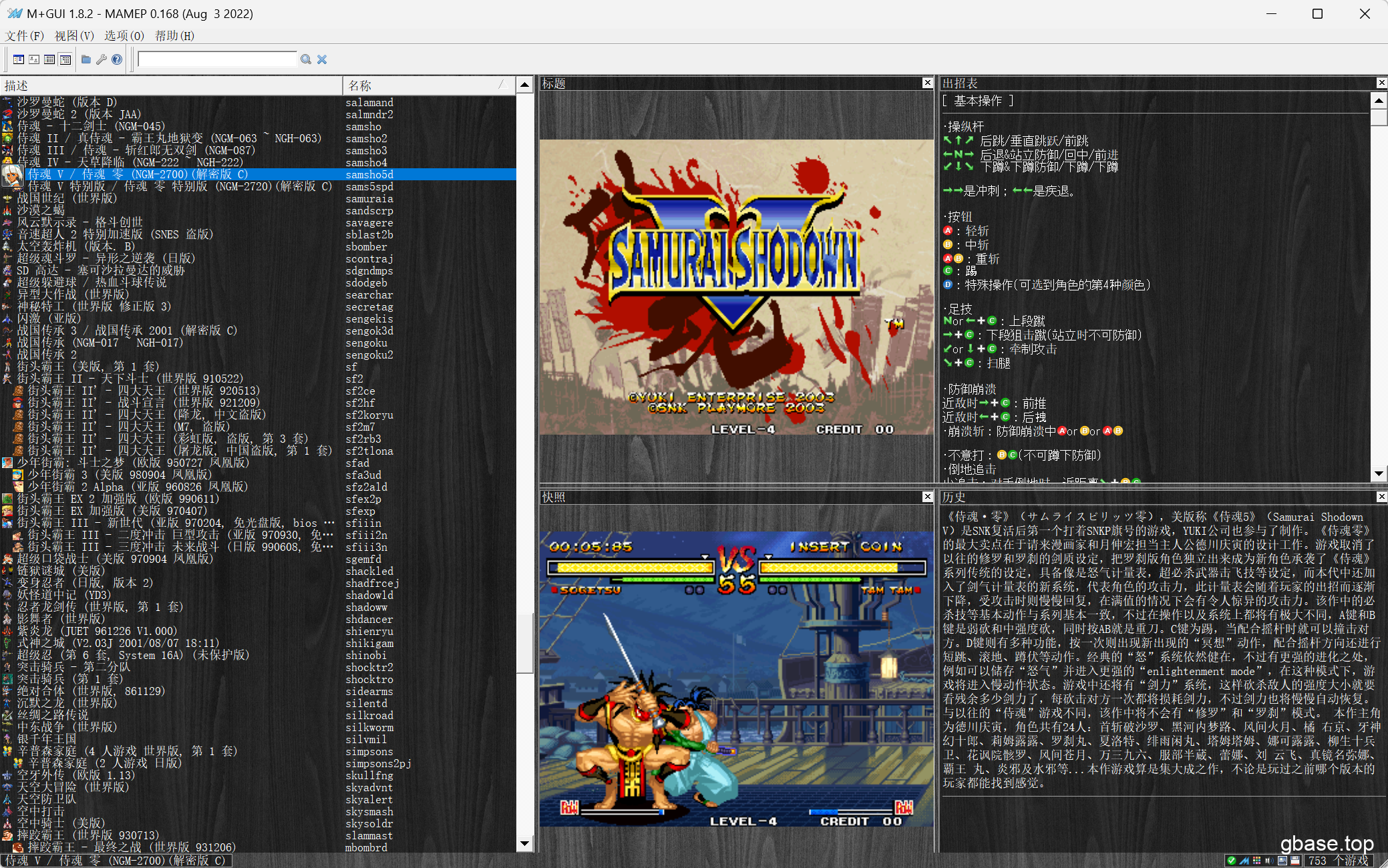Clear the search with the blue X icon

[x=322, y=59]
